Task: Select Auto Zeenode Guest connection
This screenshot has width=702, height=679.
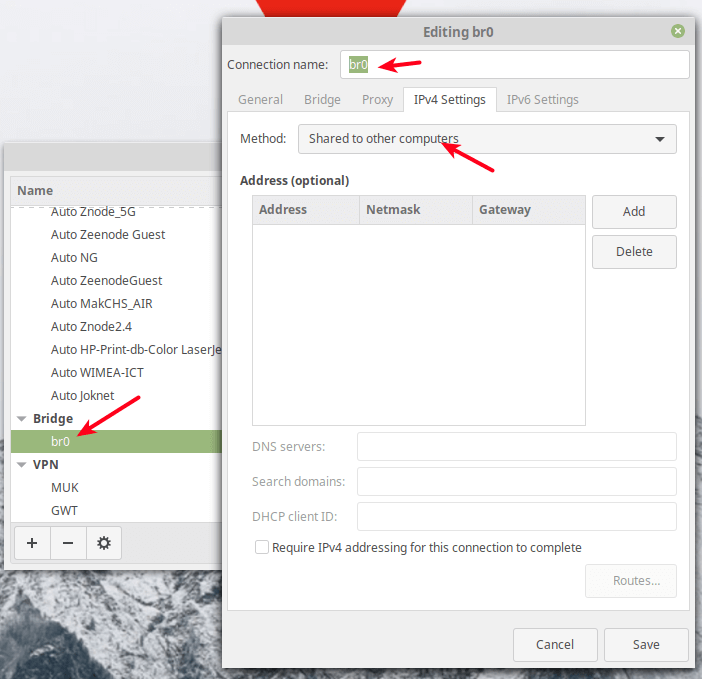Action: pos(116,235)
